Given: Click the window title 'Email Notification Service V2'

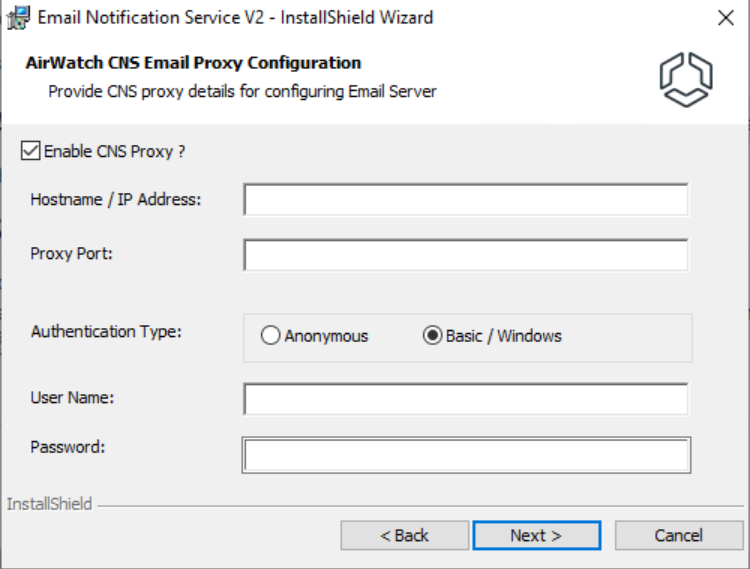Looking at the screenshot, I should pos(151,18).
